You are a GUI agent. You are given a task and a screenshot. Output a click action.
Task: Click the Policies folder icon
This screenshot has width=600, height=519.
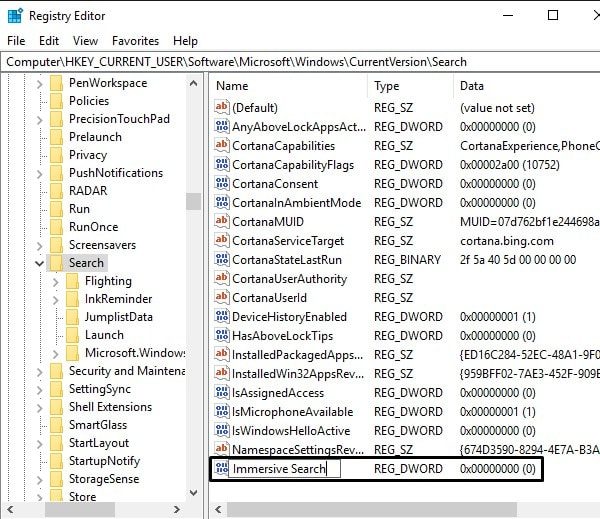tap(56, 101)
